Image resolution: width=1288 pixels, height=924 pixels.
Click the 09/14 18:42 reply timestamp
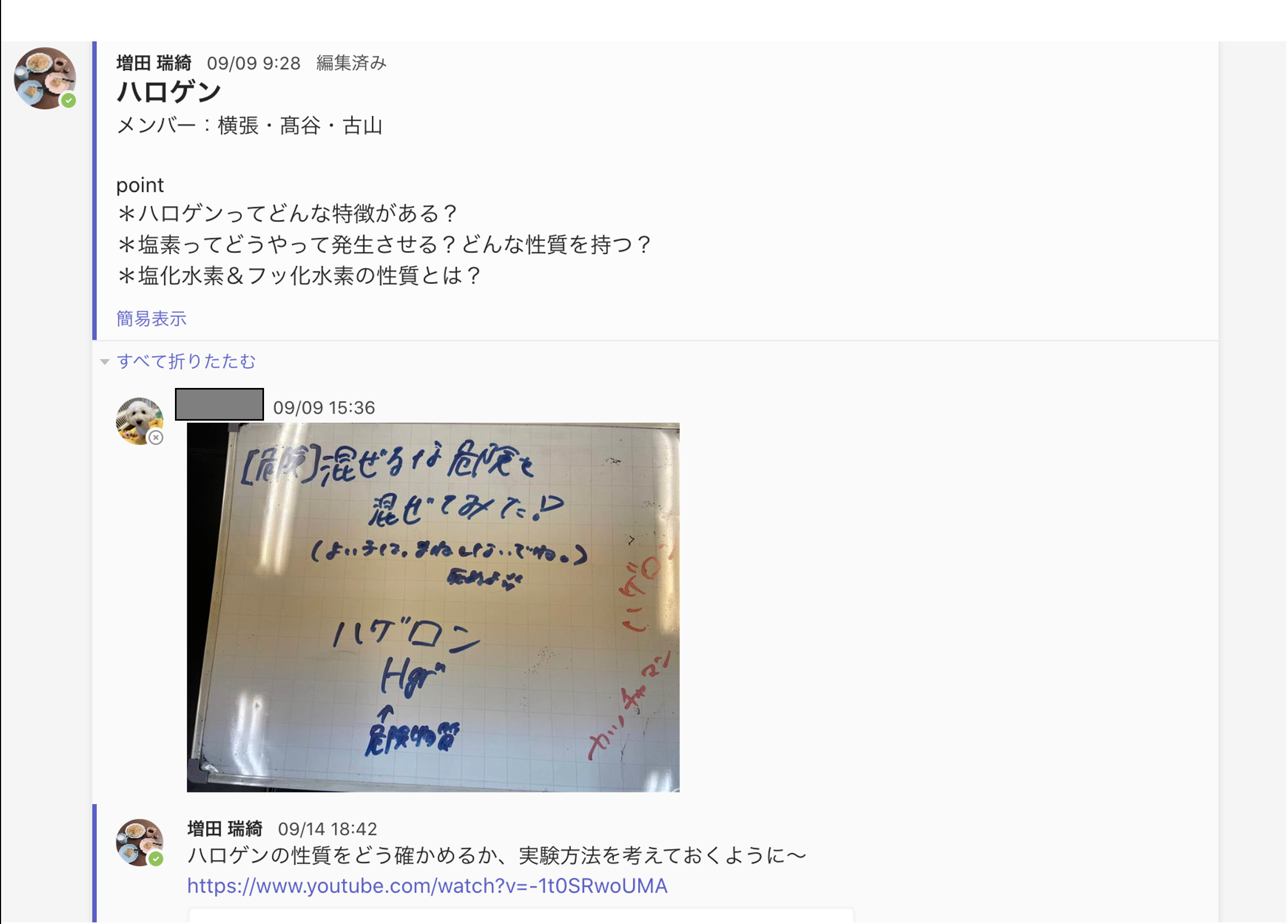coord(328,829)
